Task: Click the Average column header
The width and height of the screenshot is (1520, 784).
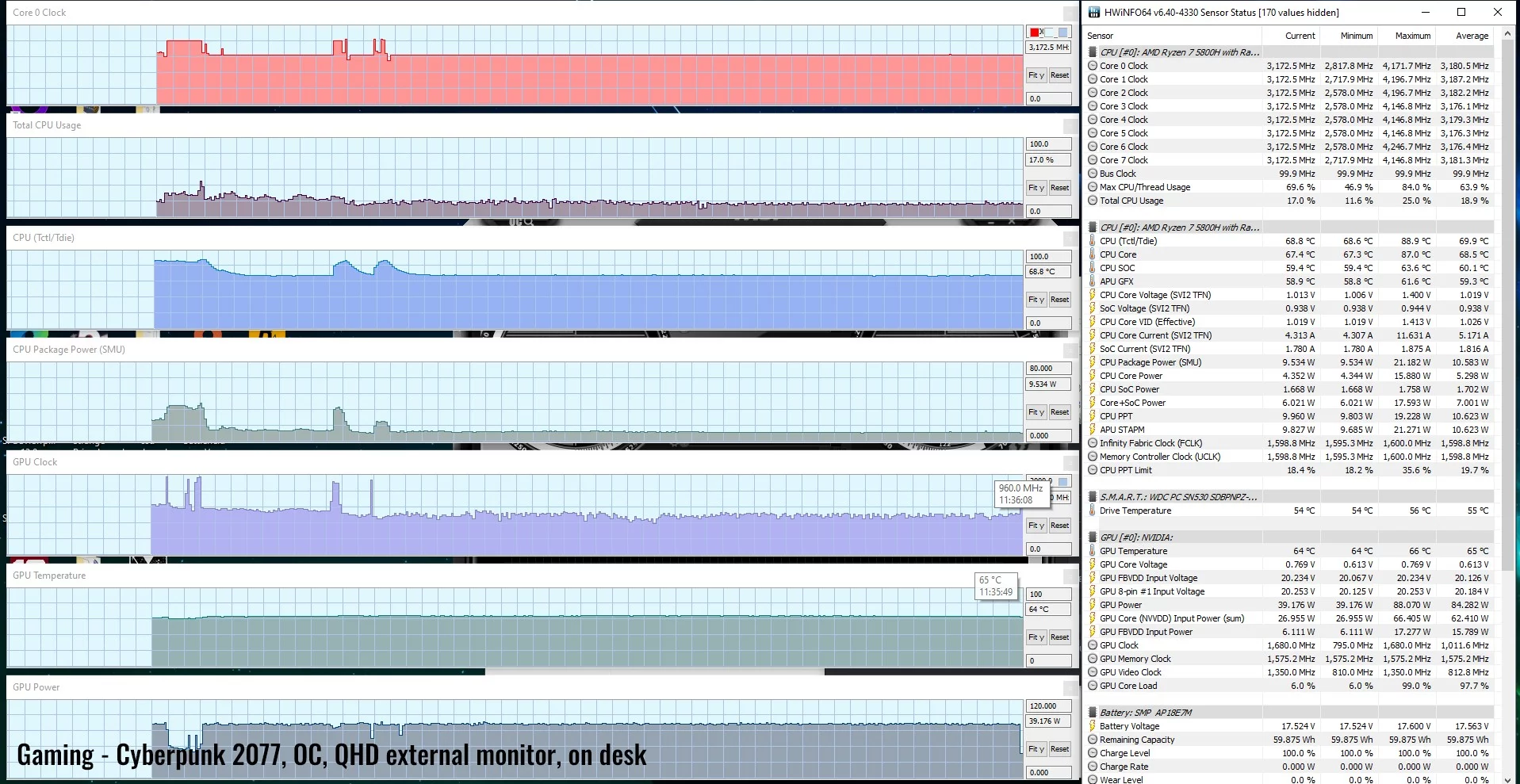Action: [1472, 36]
